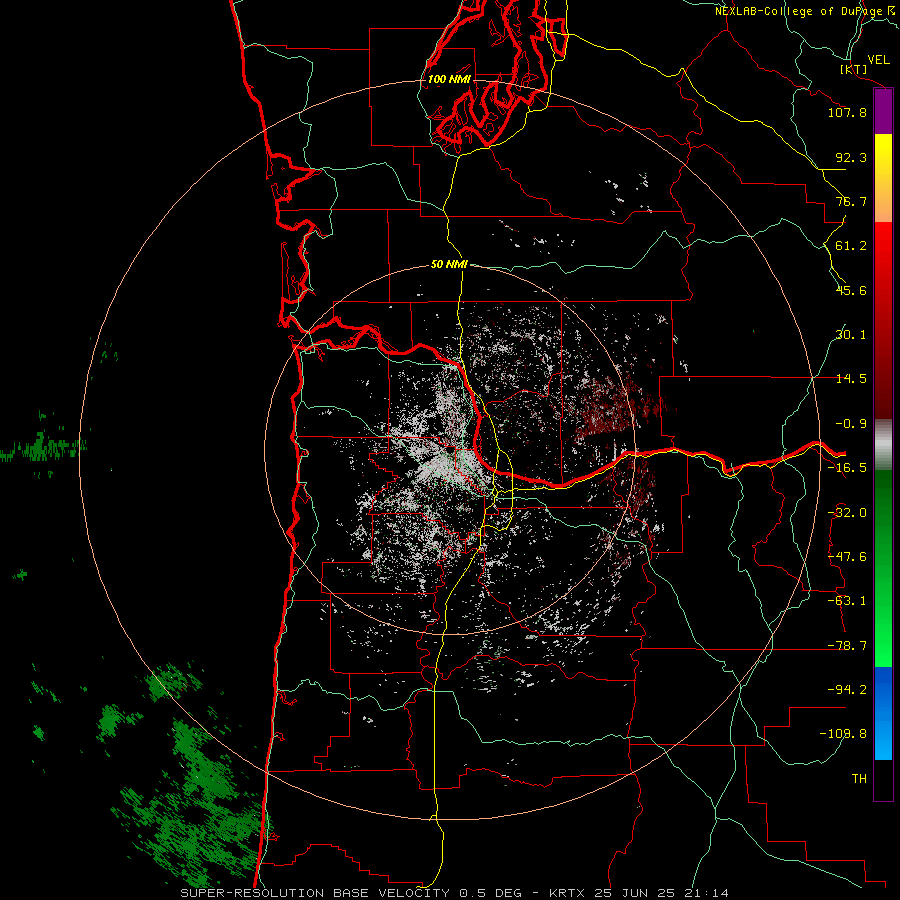Click the VEL legend title

click(878, 59)
